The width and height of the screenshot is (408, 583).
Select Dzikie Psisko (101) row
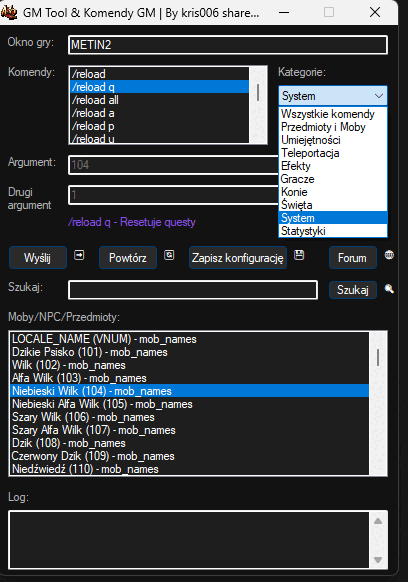pyautogui.click(x=190, y=352)
